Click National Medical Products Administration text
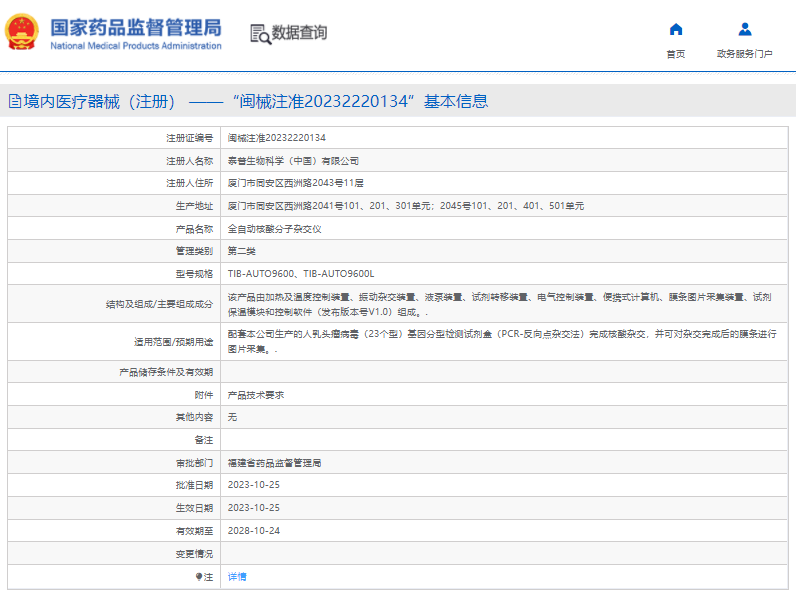The height and width of the screenshot is (598, 796). point(136,46)
